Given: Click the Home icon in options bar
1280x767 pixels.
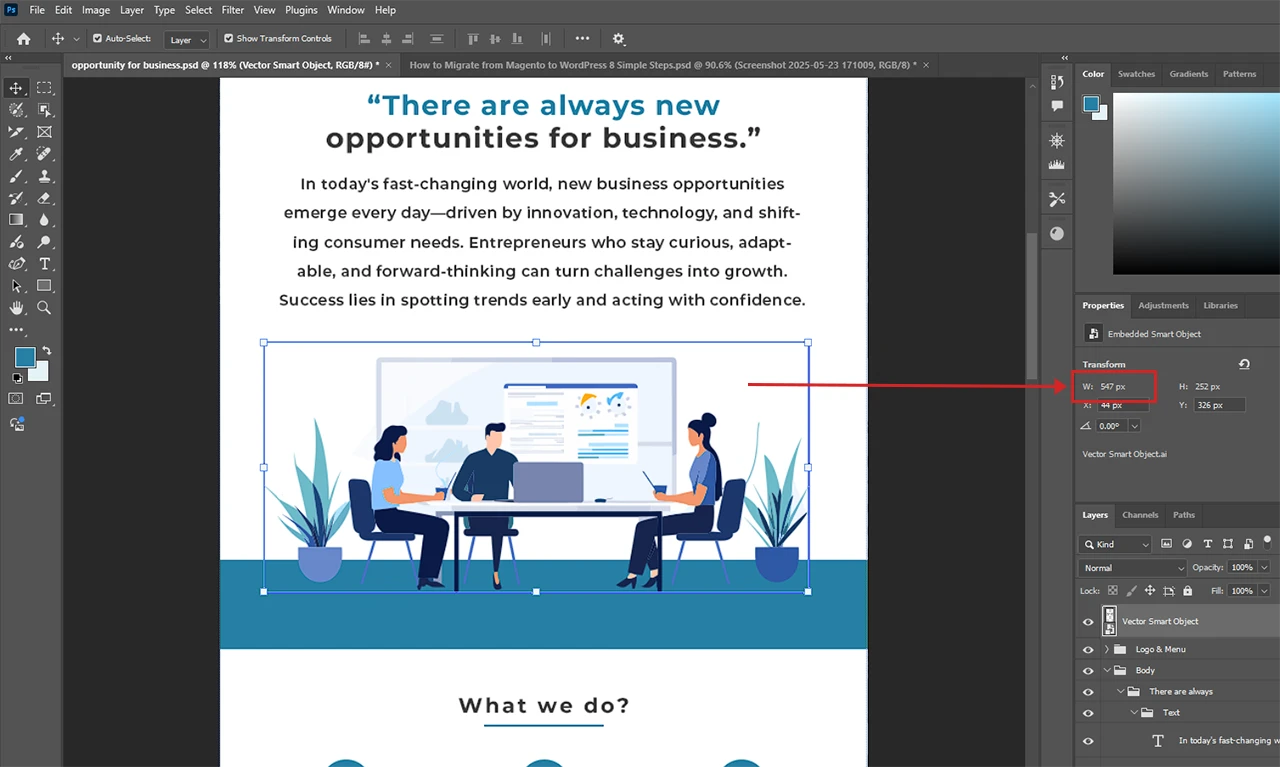Looking at the screenshot, I should click(23, 39).
